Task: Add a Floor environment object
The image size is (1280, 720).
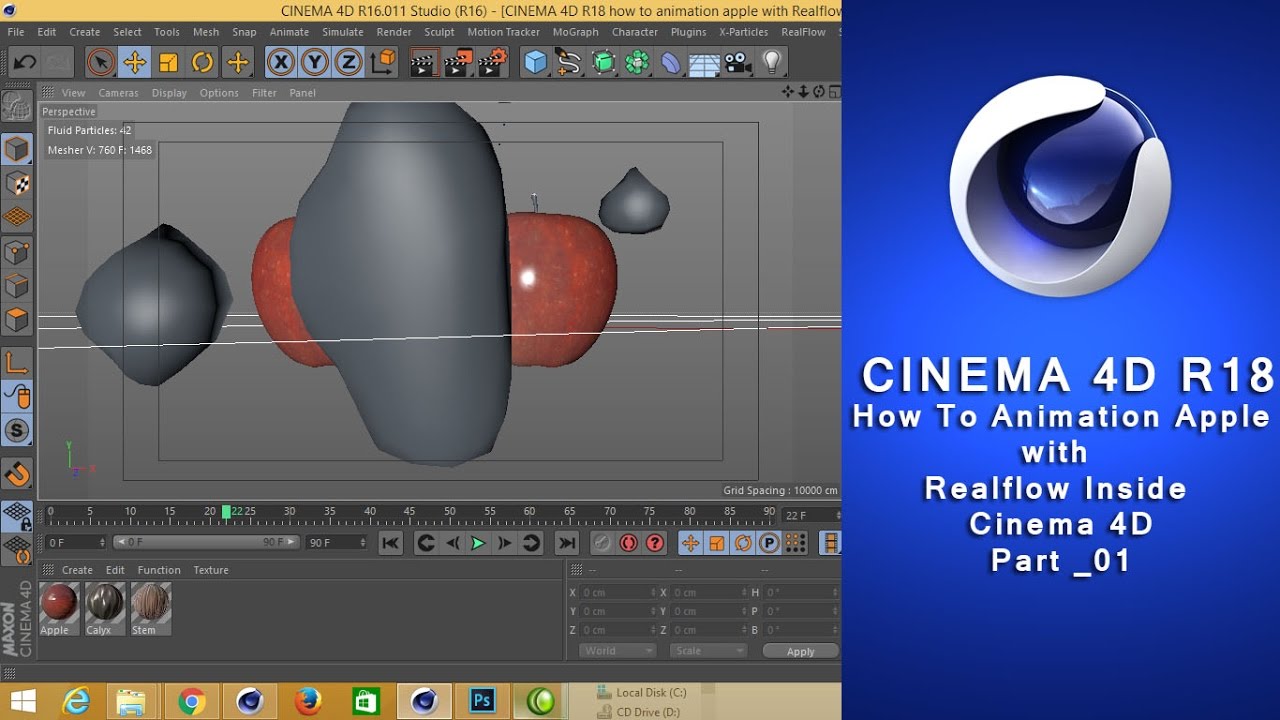Action: point(704,63)
